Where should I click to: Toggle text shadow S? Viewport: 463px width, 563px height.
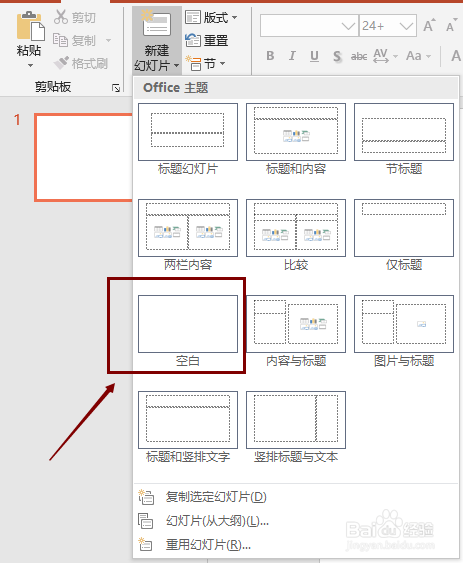(x=337, y=56)
